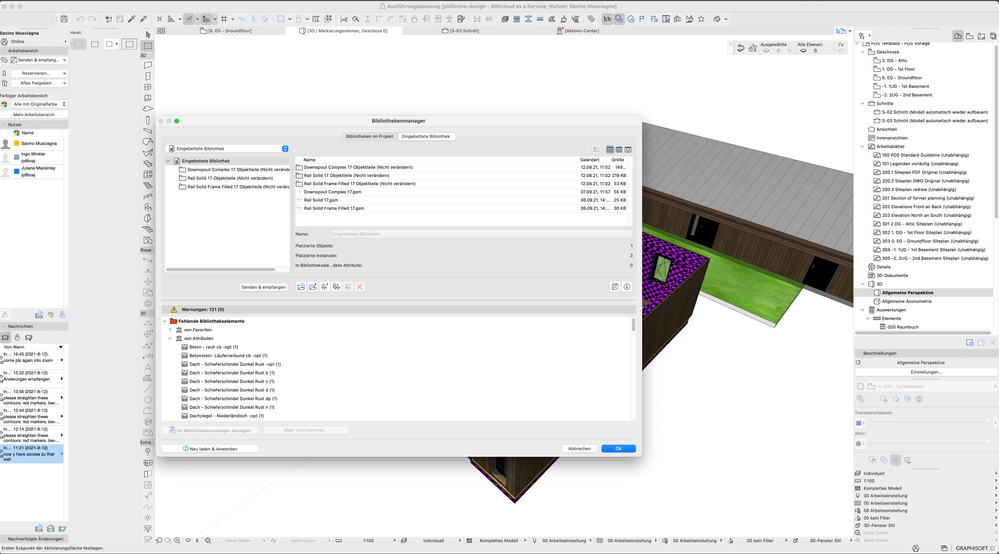Collapse Fehlende Bibliothekselemente group

point(165,322)
